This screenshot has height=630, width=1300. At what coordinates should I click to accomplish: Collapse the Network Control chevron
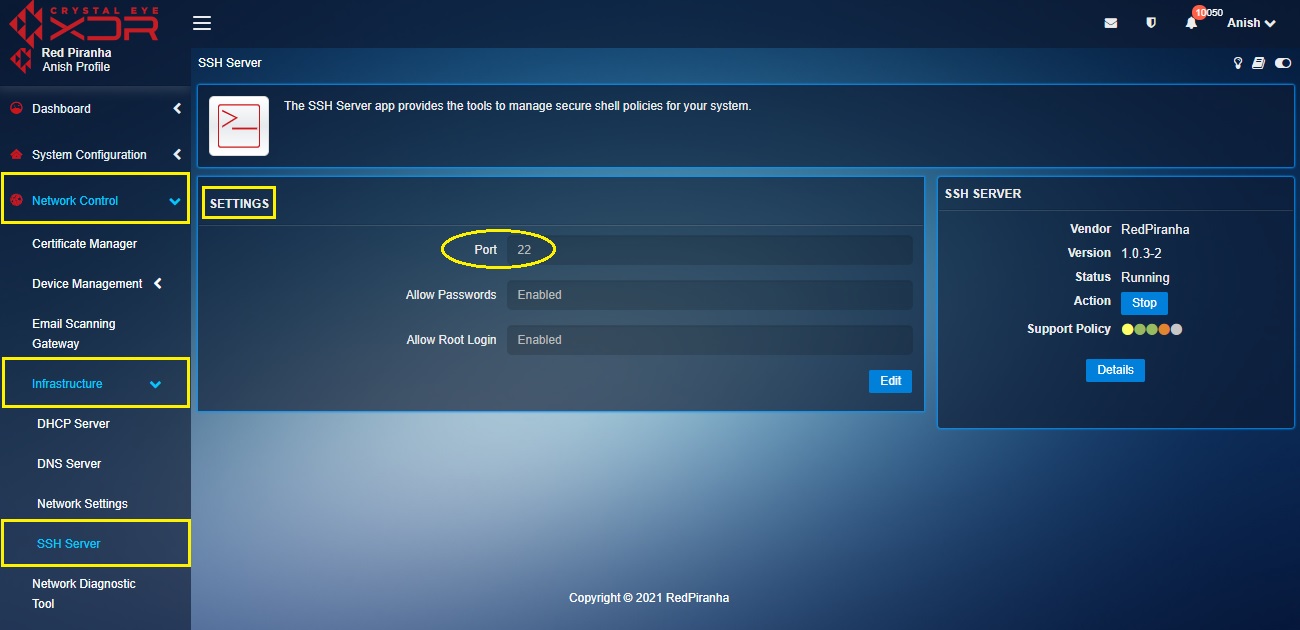(175, 202)
